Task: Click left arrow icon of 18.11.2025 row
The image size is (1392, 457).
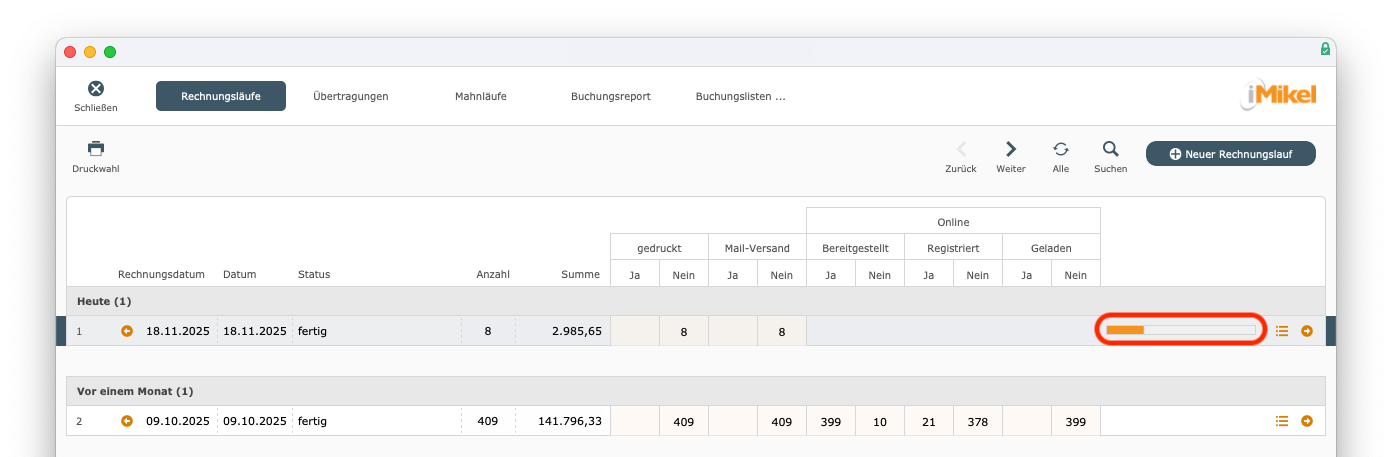Action: click(127, 331)
